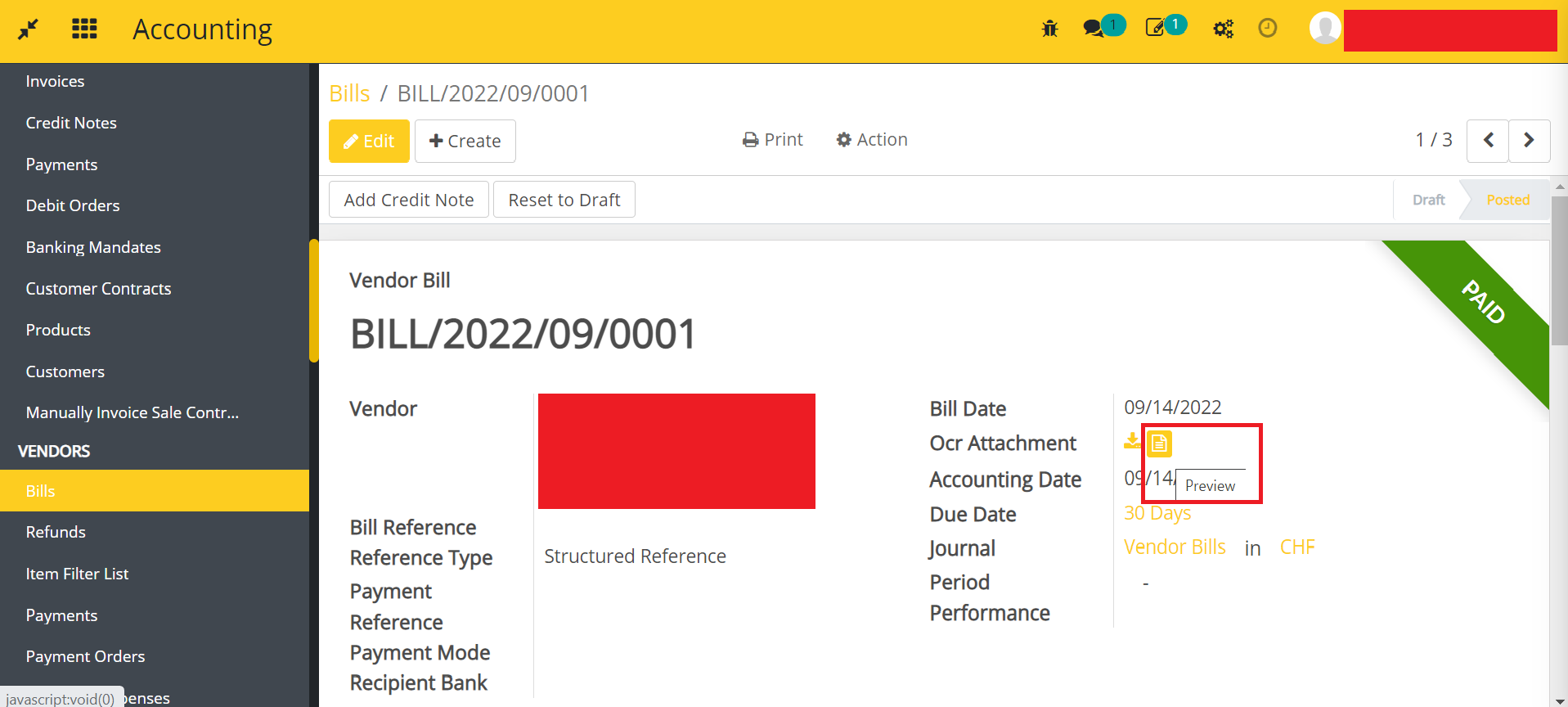
Task: Click the Structured Reference value
Action: tap(635, 556)
